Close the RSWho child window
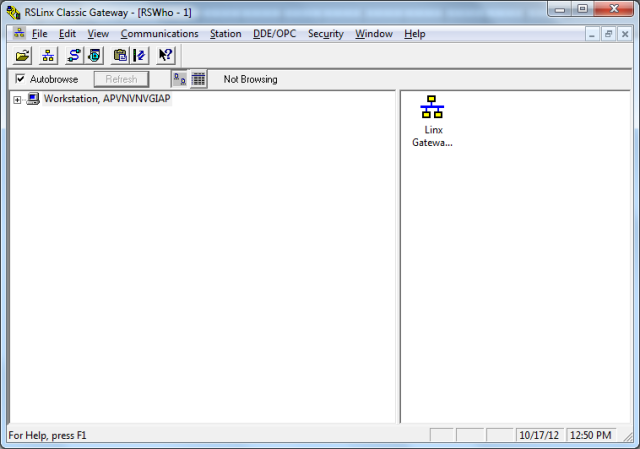The image size is (640, 449). tap(625, 34)
